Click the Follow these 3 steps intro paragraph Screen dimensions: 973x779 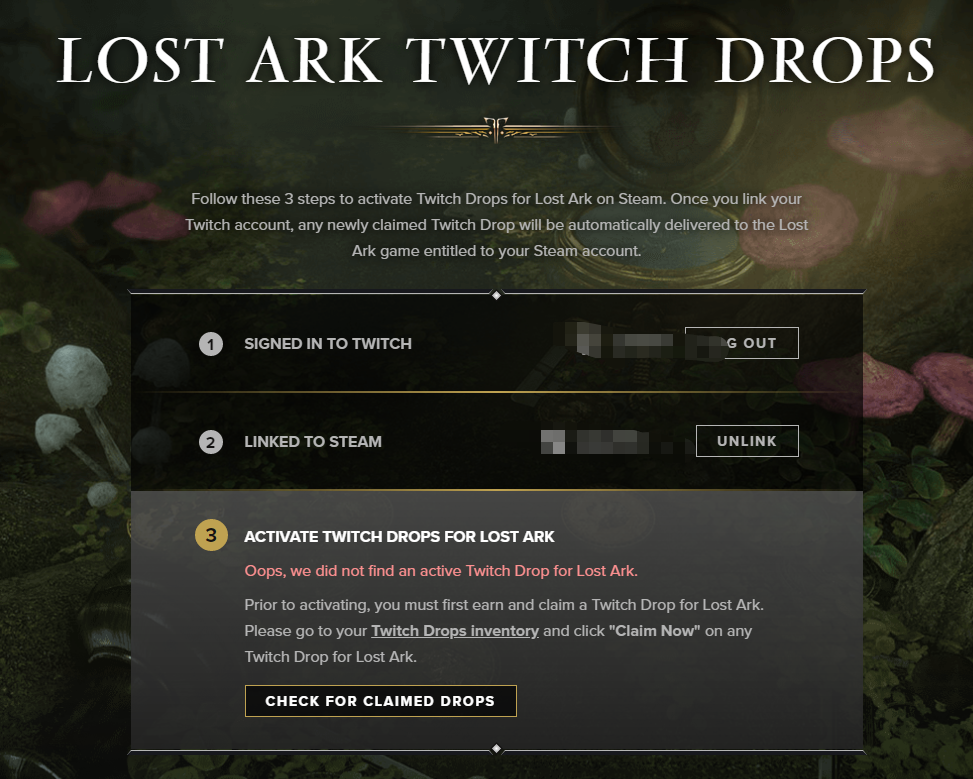(x=496, y=225)
